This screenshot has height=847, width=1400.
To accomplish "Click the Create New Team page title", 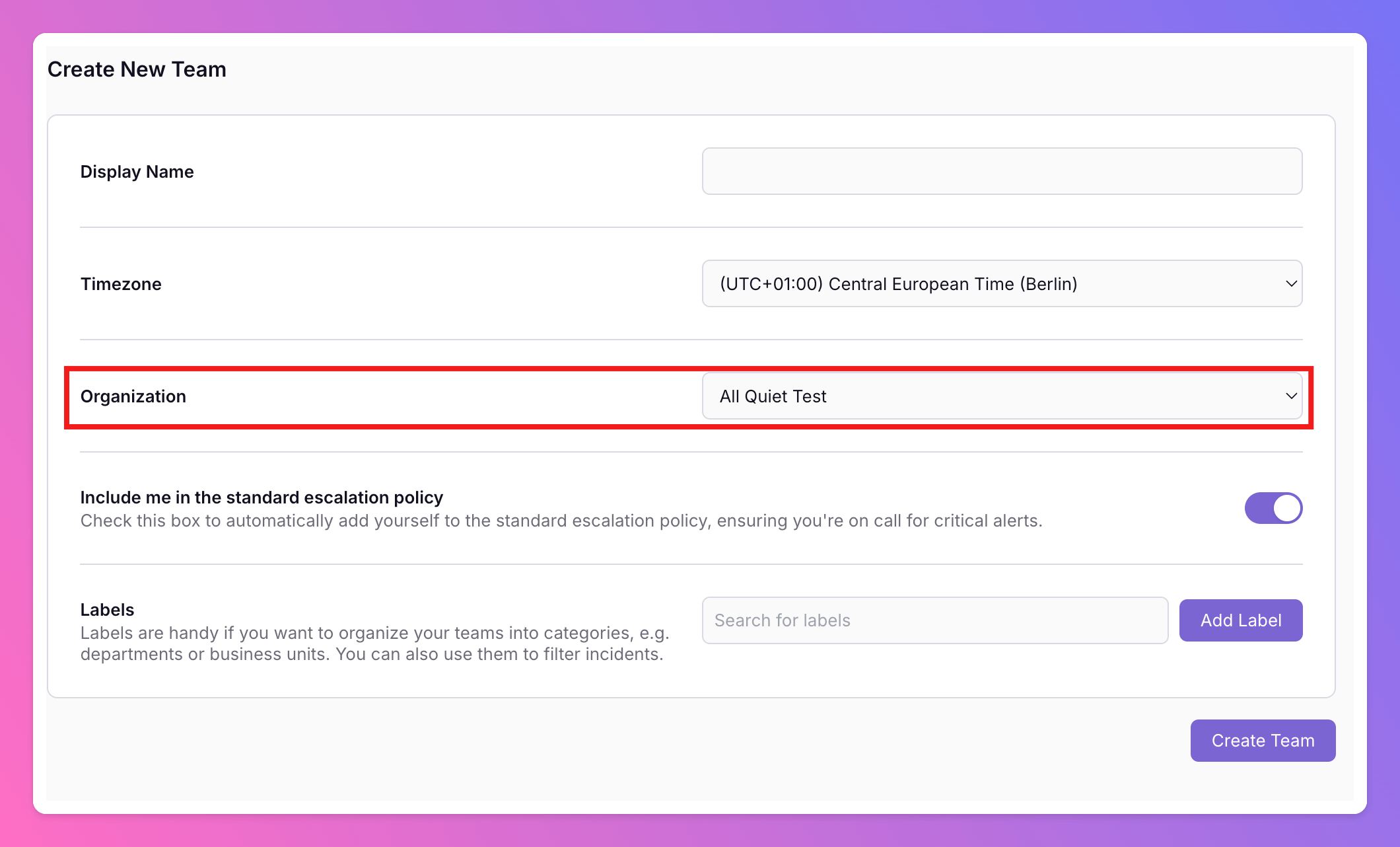I will (x=137, y=69).
